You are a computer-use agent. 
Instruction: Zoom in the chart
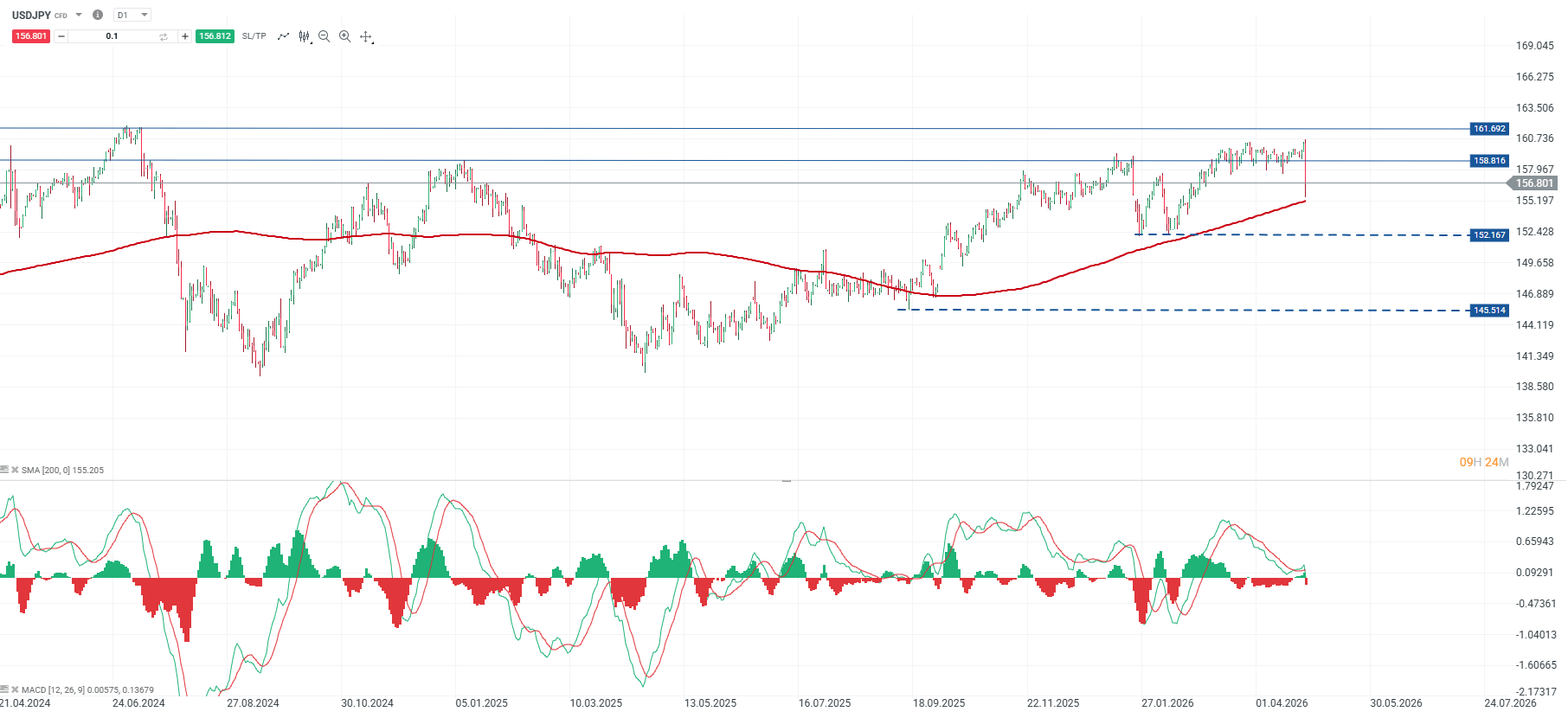click(345, 36)
